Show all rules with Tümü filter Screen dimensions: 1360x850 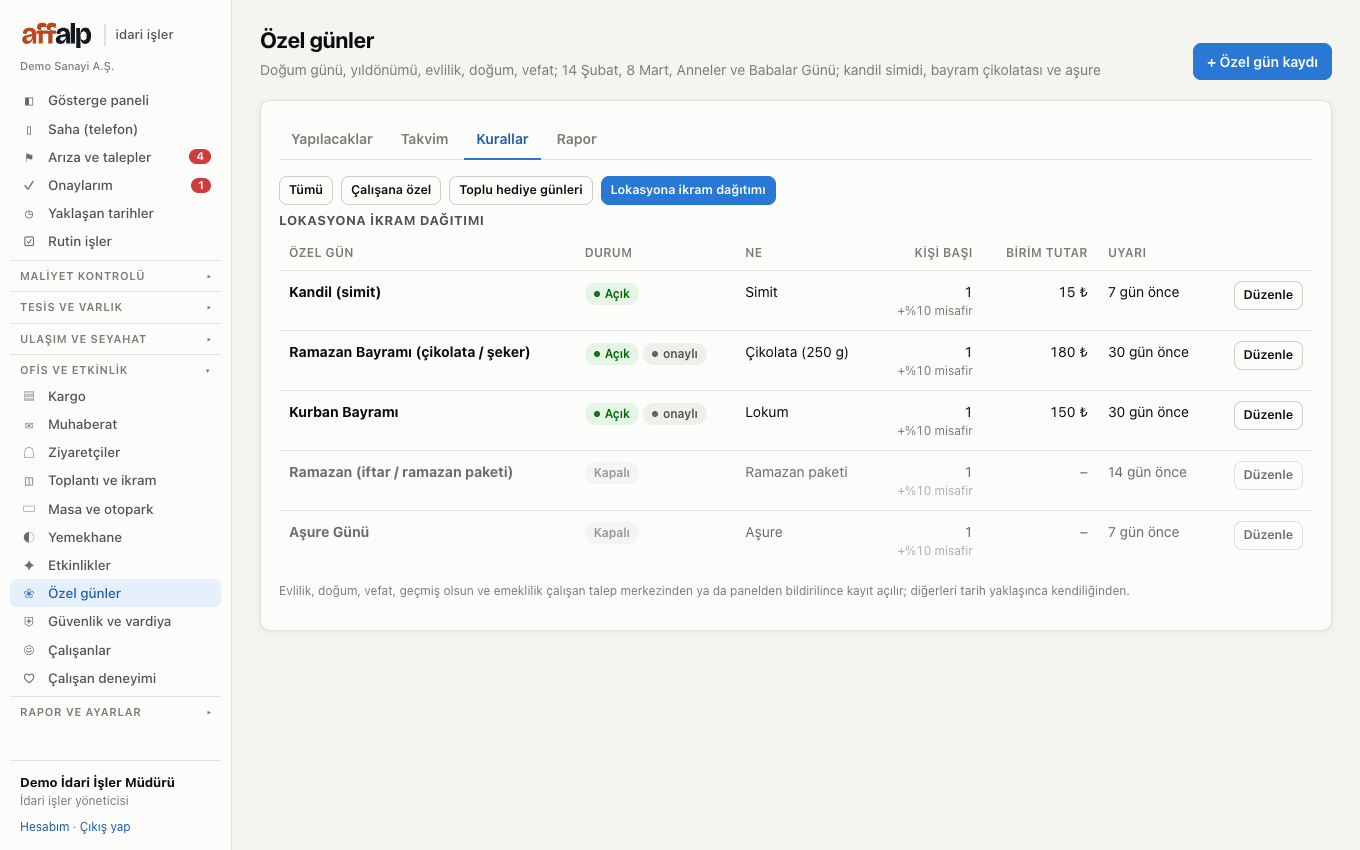tap(306, 190)
